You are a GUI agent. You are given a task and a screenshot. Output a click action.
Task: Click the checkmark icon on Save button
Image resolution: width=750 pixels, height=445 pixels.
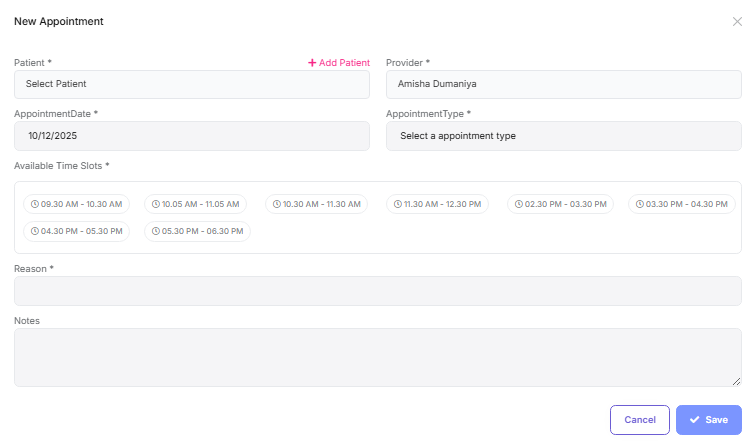click(x=694, y=420)
